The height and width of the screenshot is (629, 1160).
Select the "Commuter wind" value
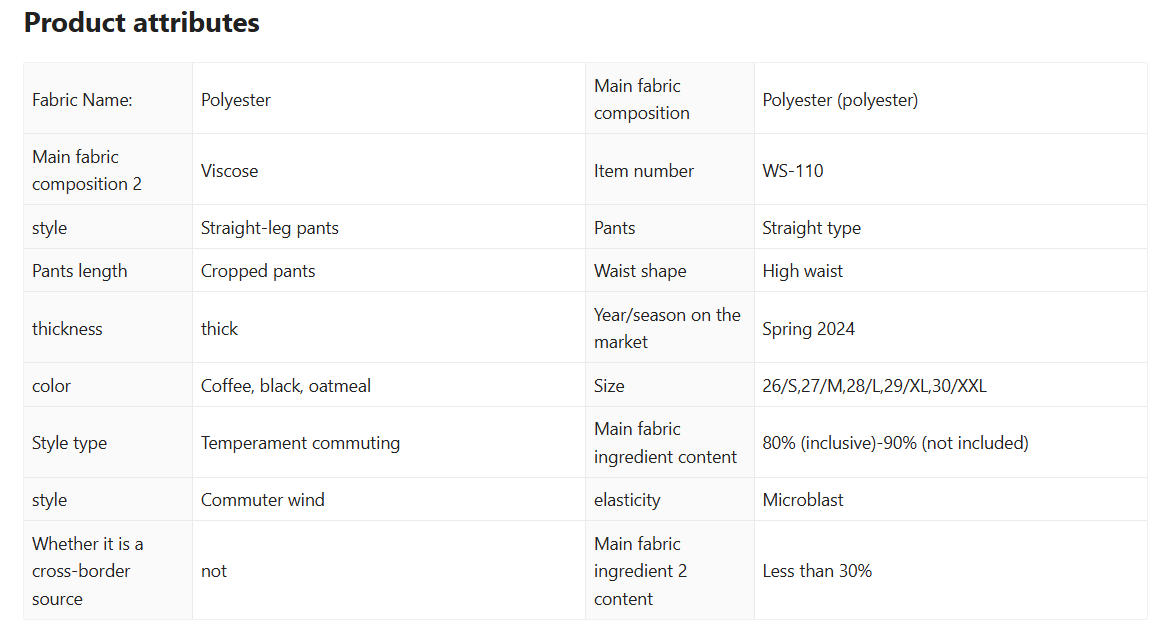click(262, 500)
